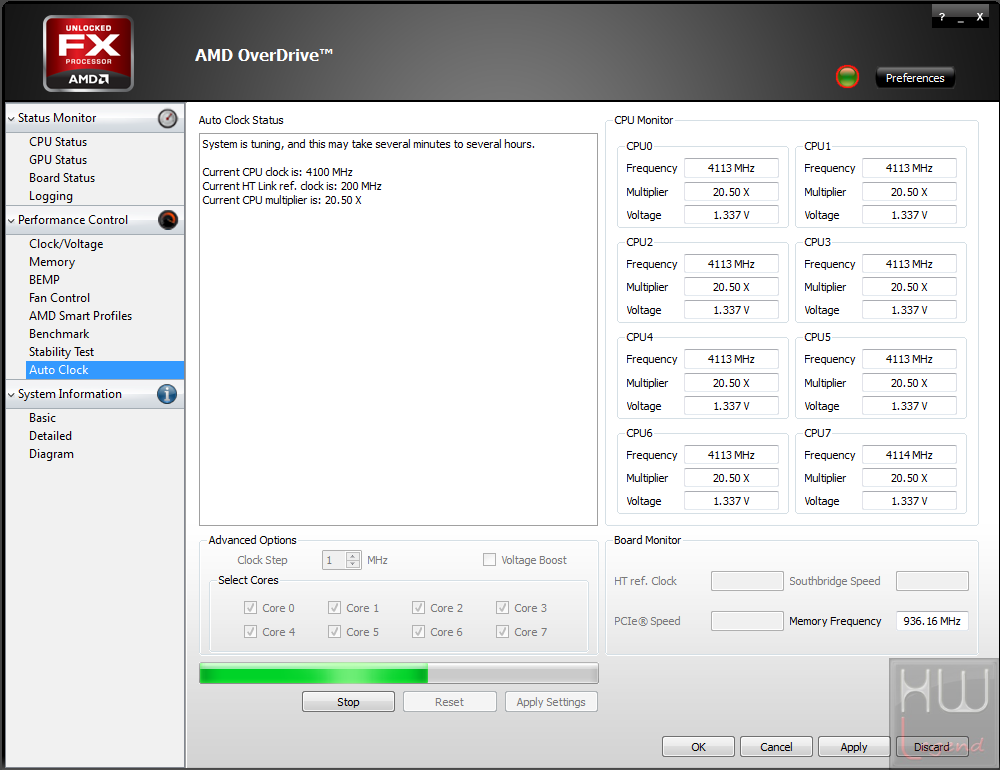The width and height of the screenshot is (1000, 770).
Task: Click the CPU1 Multiplier field
Action: click(x=909, y=192)
